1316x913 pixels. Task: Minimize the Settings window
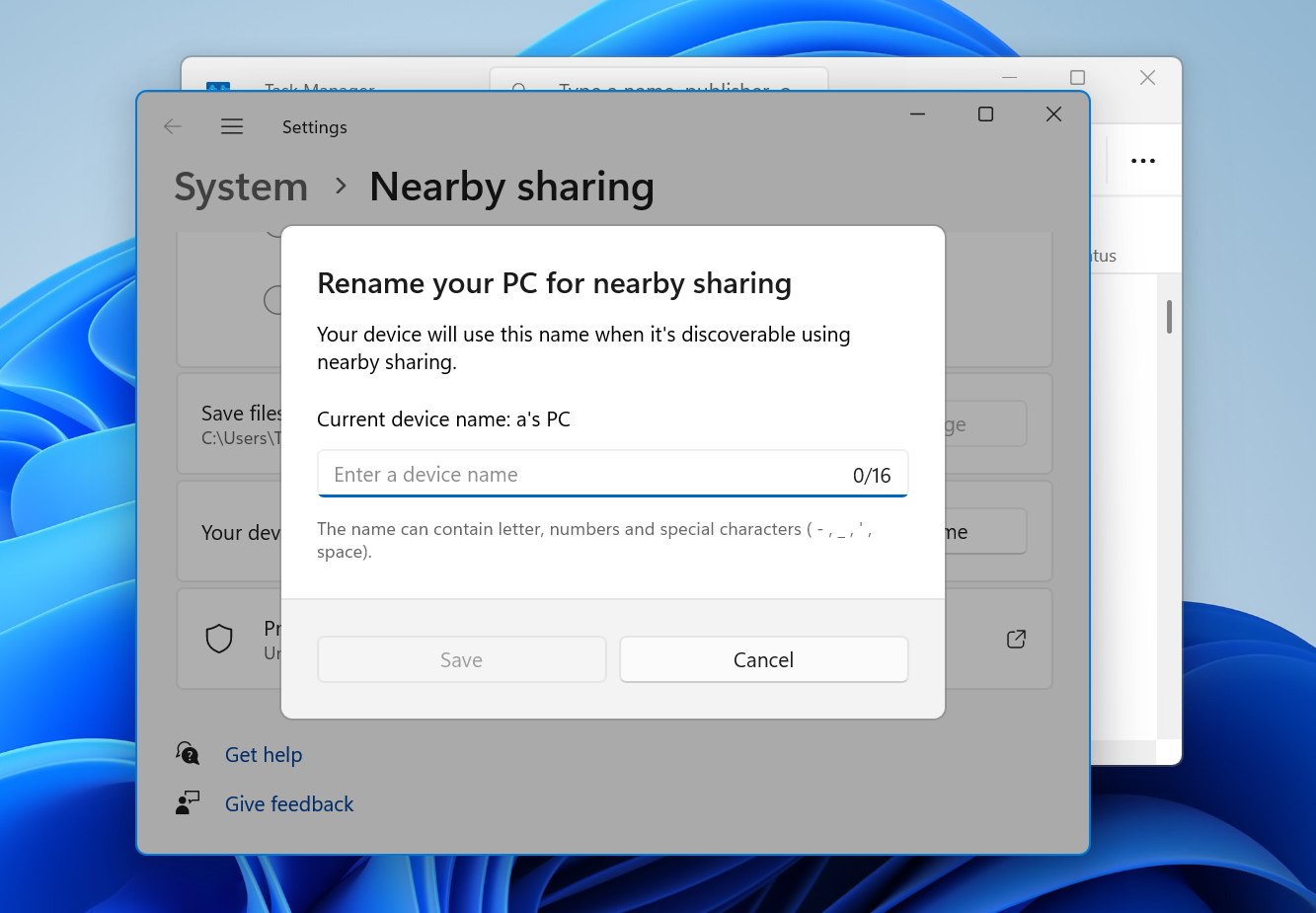tap(917, 114)
